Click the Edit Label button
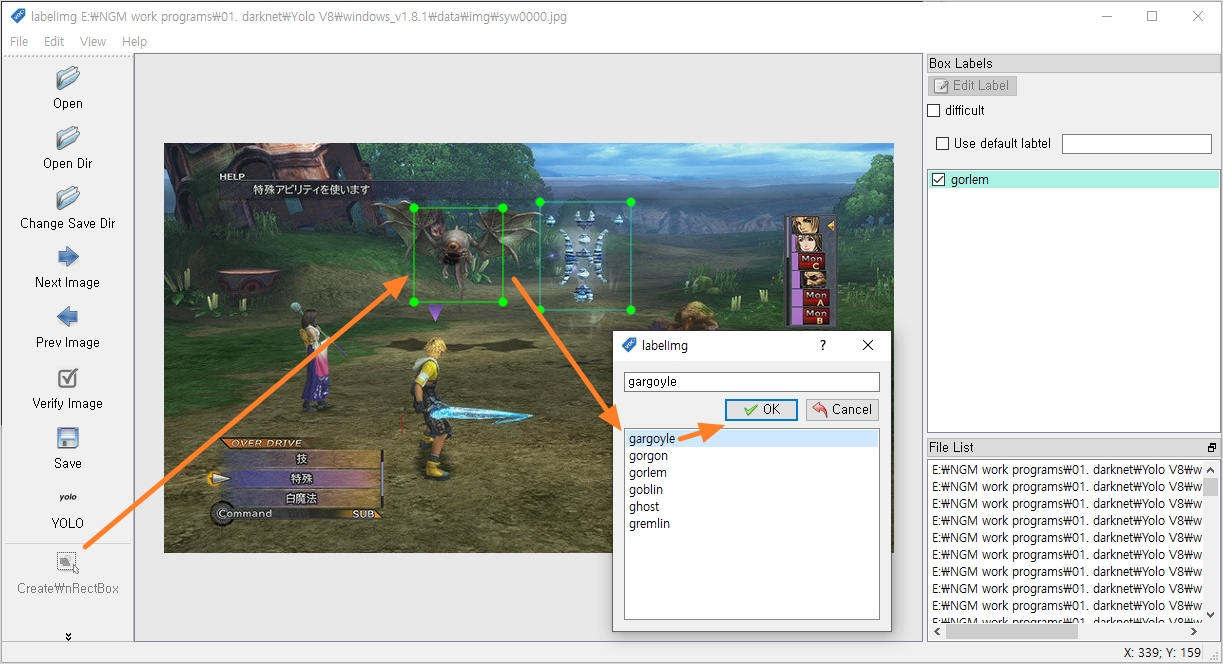Image resolution: width=1223 pixels, height=664 pixels. coord(973,86)
